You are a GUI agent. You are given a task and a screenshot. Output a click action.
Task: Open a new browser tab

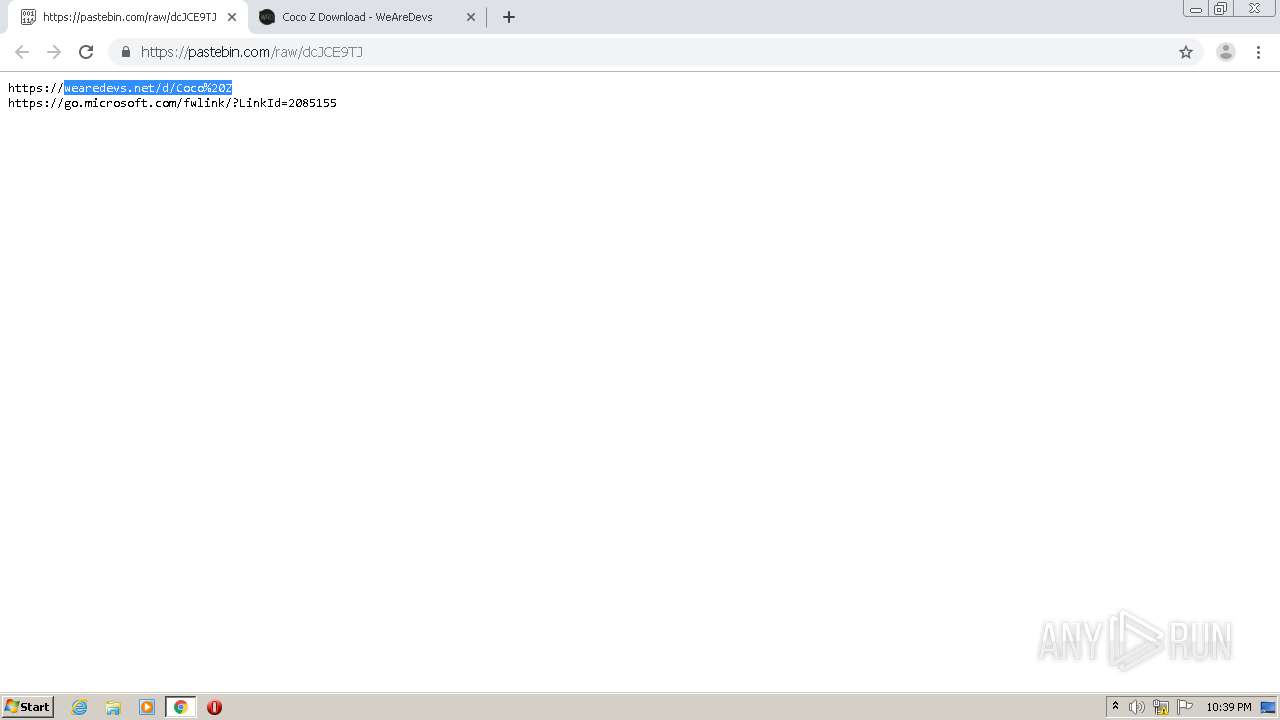[x=509, y=17]
